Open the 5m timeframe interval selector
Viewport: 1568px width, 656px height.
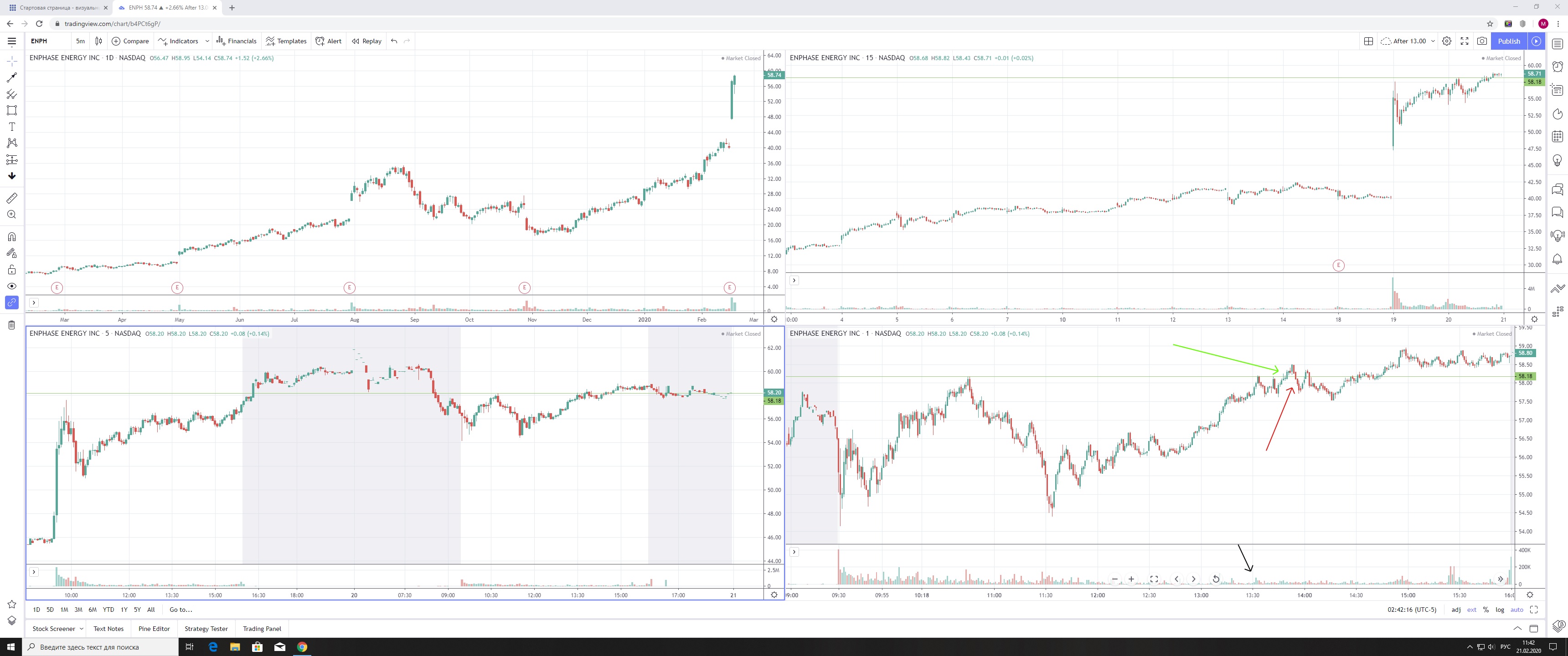(80, 41)
